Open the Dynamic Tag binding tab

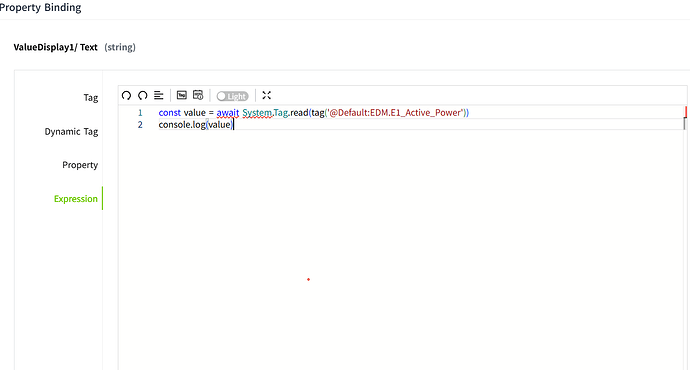click(71, 132)
